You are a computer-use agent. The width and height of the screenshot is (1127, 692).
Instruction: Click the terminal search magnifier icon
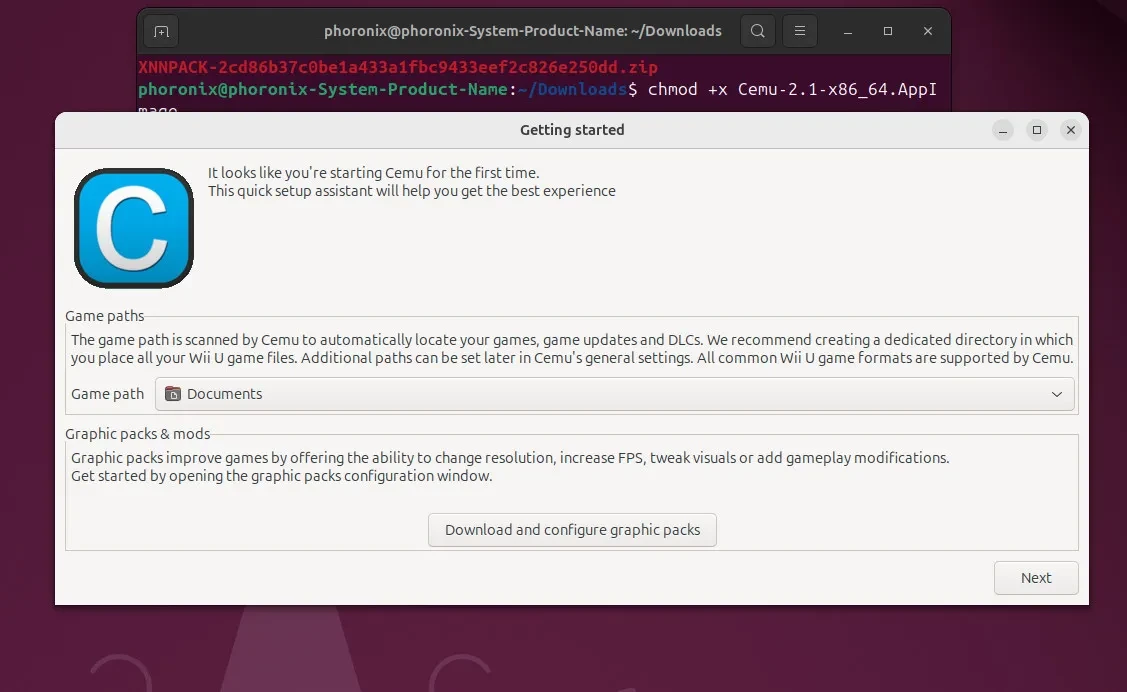[758, 31]
